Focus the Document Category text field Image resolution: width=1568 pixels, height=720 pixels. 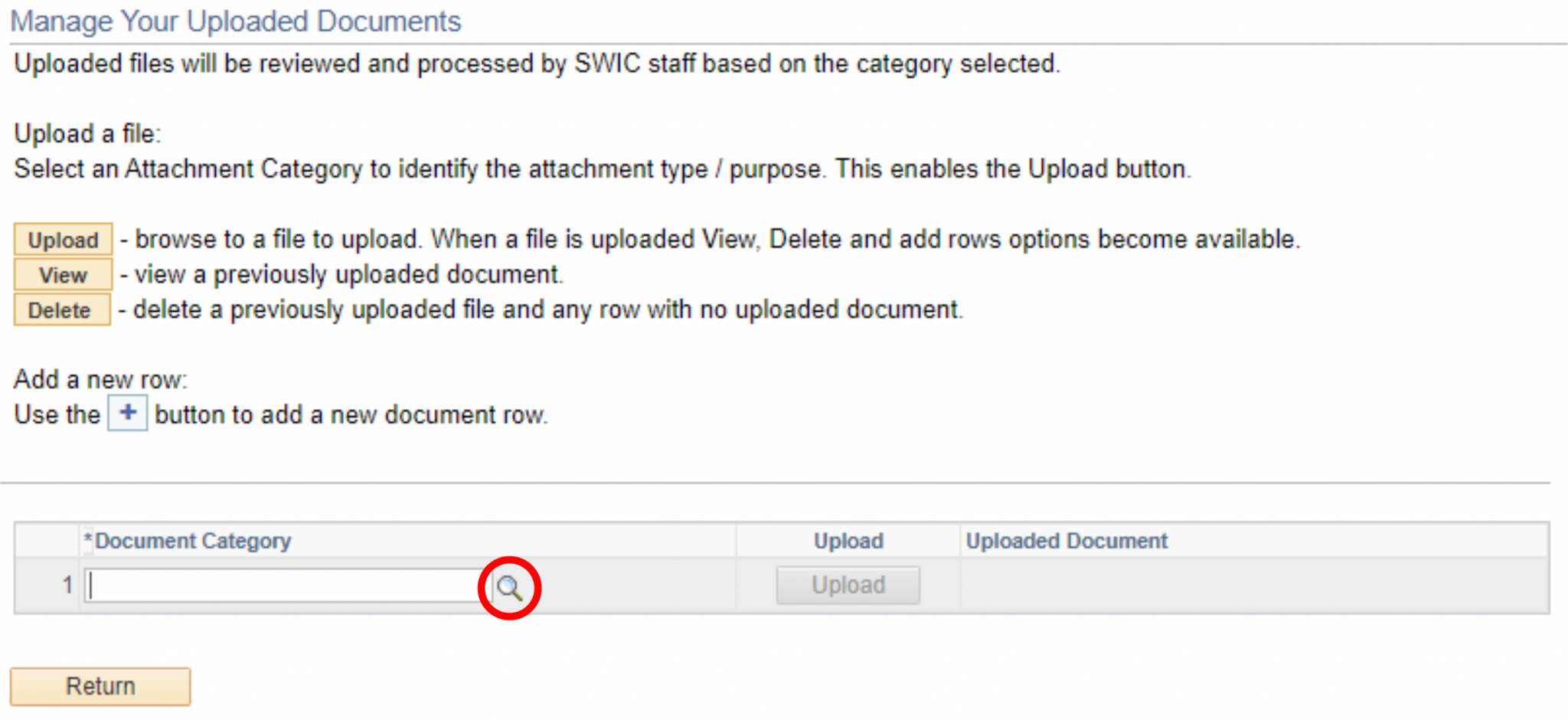283,586
